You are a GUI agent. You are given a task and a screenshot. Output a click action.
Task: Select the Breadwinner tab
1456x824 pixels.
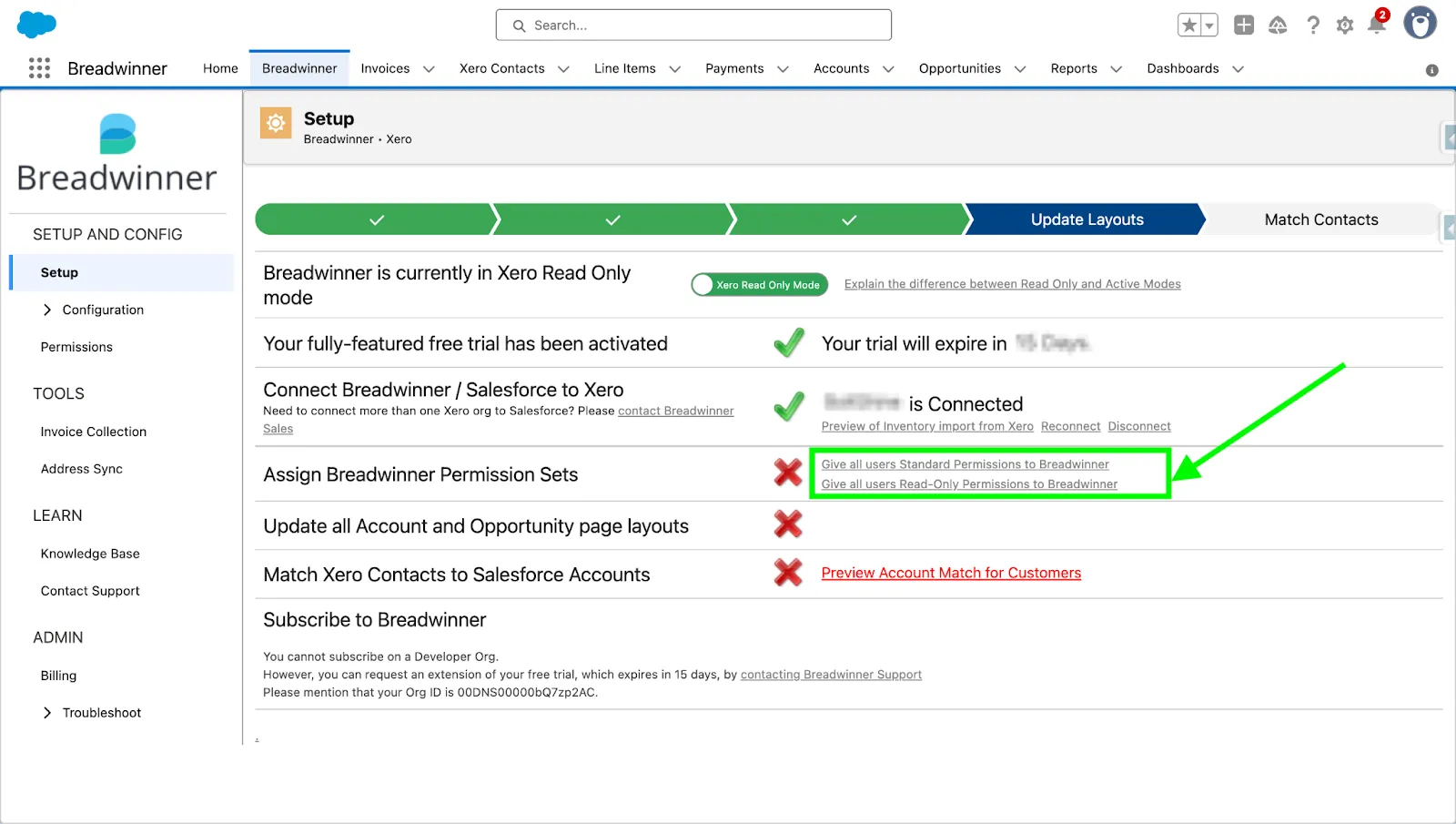(x=299, y=68)
